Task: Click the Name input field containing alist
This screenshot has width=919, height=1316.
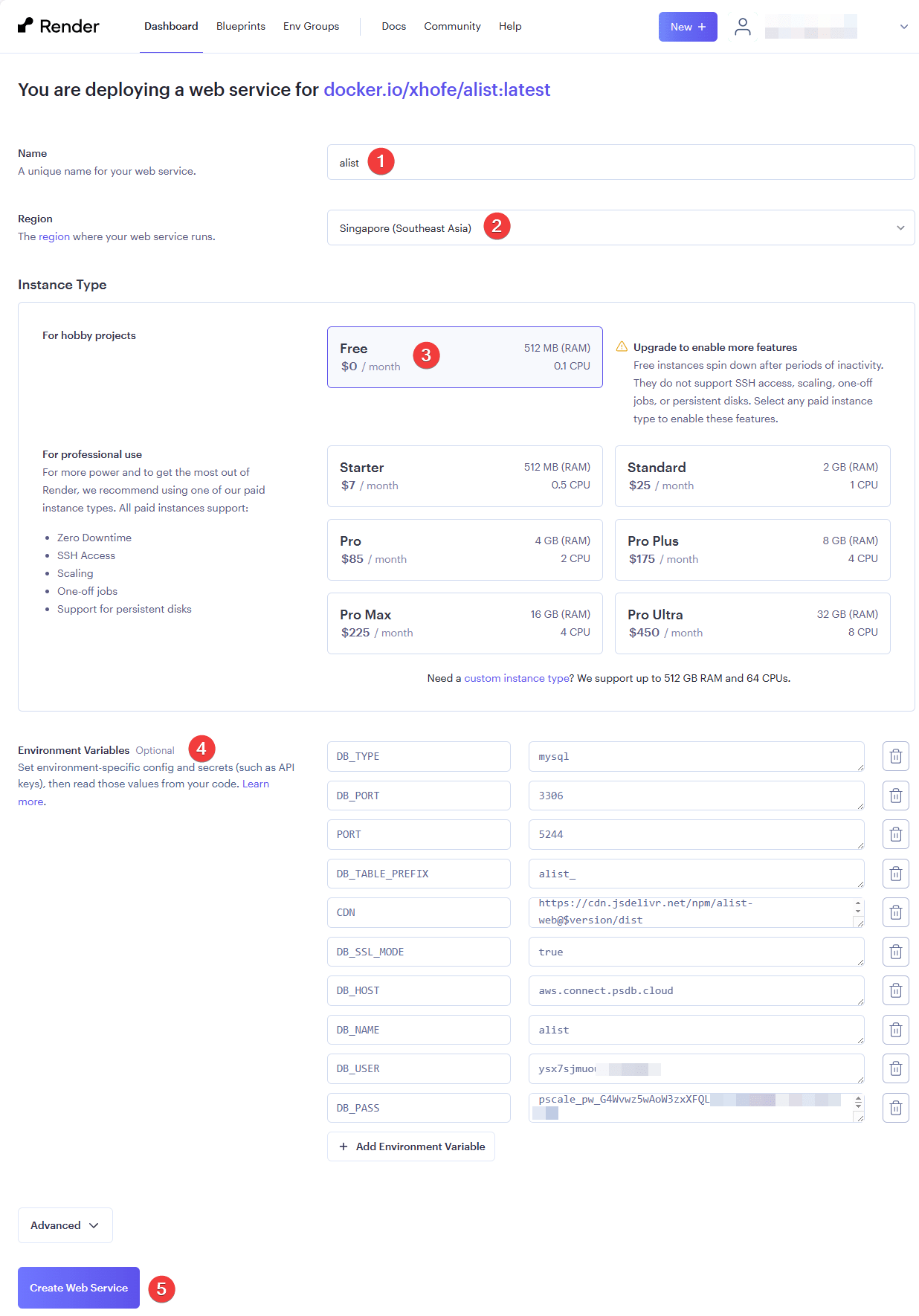Action: click(620, 162)
